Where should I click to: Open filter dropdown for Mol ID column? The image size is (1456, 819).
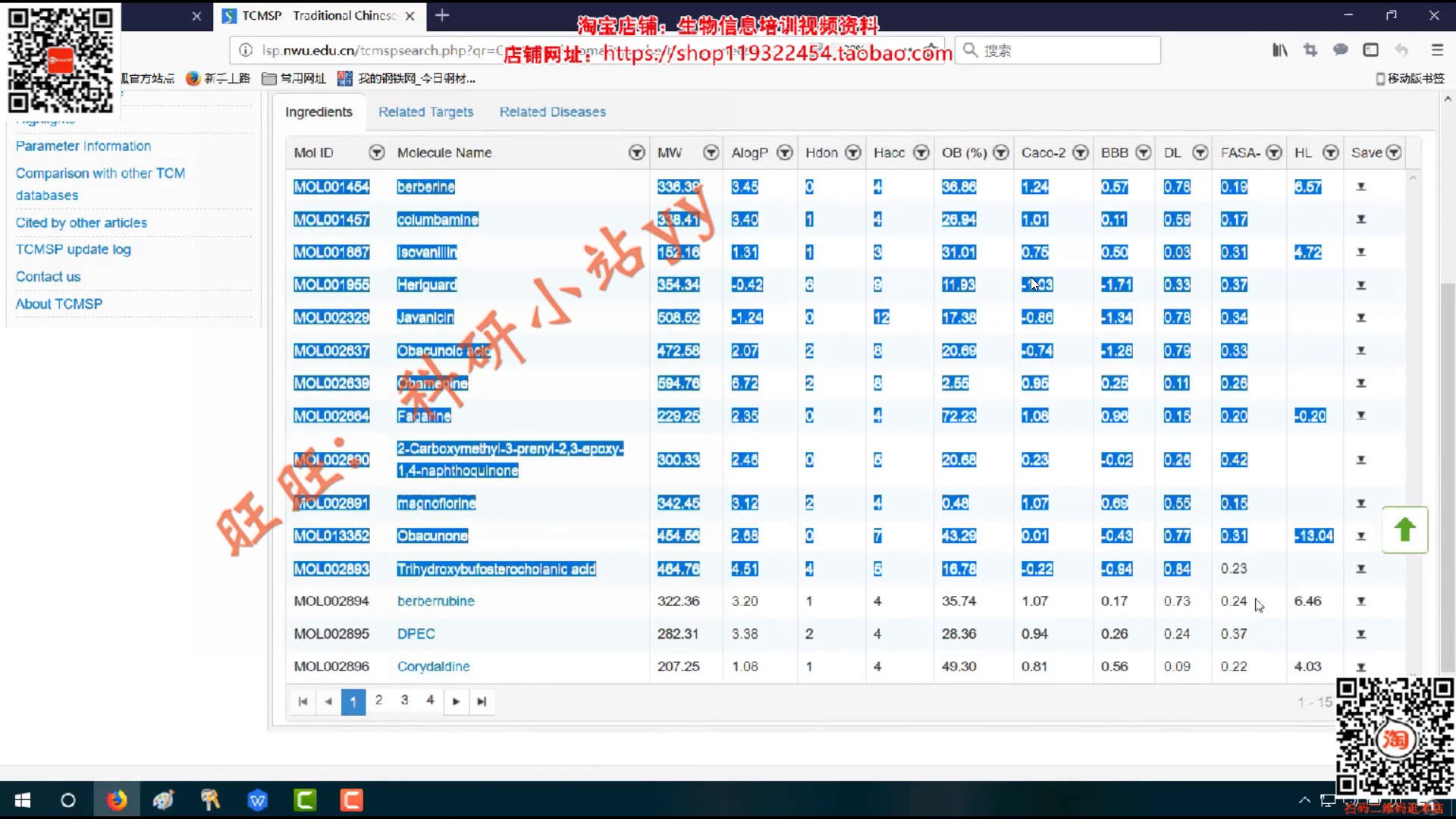pyautogui.click(x=376, y=152)
